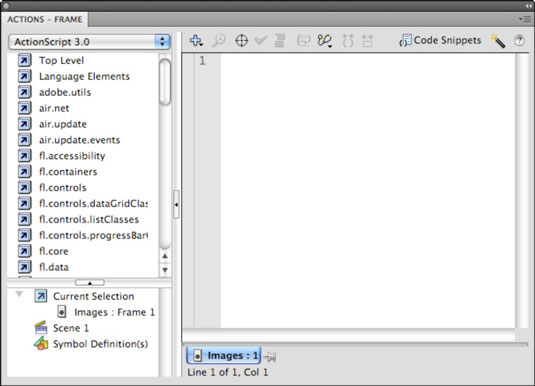The width and height of the screenshot is (535, 386).
Task: Click the arrow icon beside Top Level
Action: coord(25,60)
